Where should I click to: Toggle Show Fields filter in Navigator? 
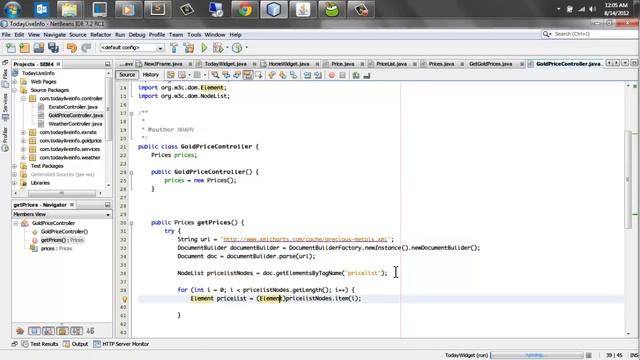(34, 331)
